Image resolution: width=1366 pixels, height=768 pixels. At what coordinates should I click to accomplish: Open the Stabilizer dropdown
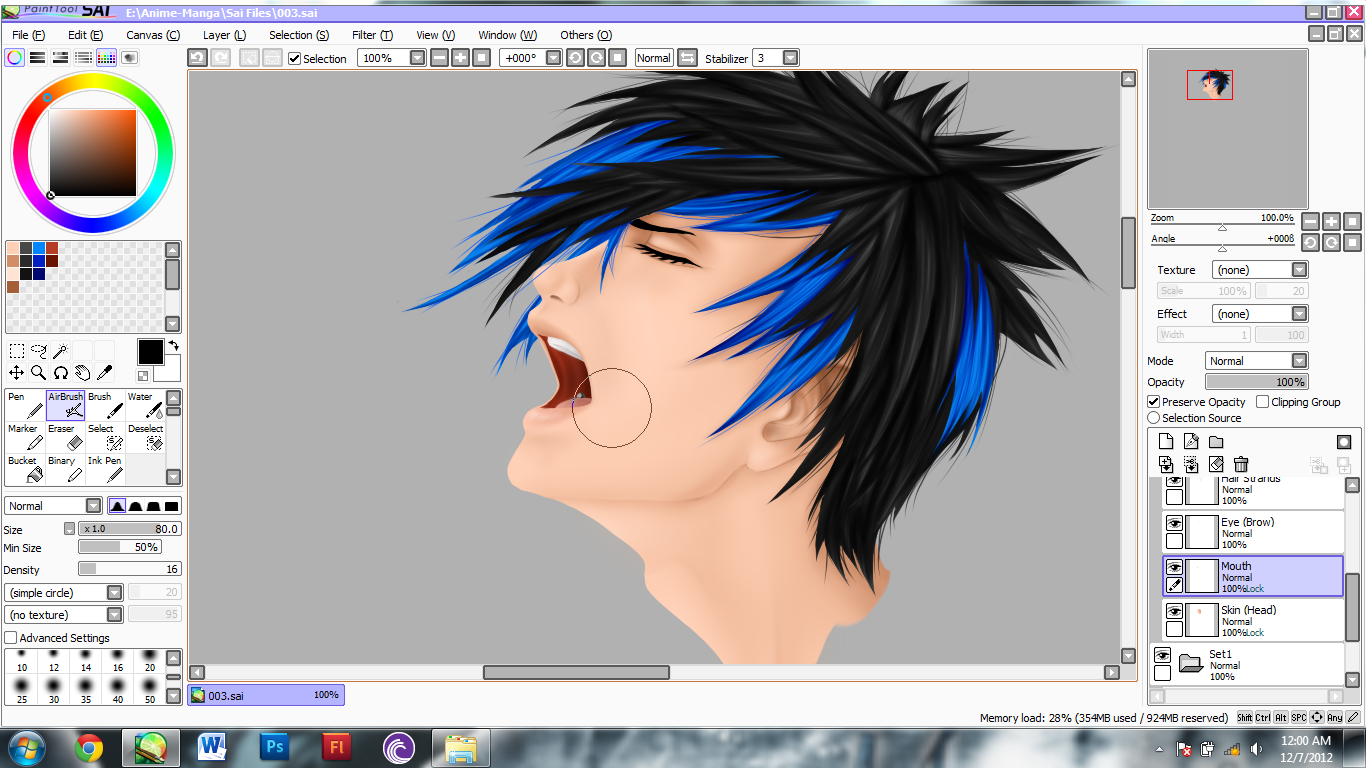pyautogui.click(x=791, y=58)
